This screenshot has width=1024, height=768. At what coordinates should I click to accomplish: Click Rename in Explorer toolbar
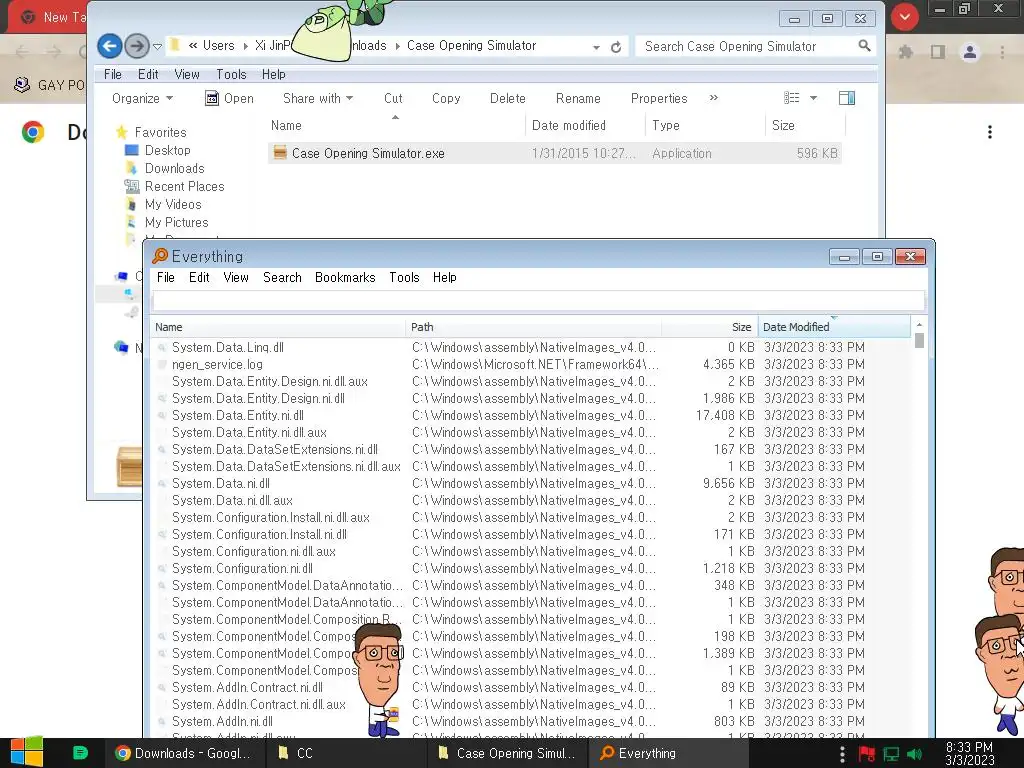coord(578,98)
